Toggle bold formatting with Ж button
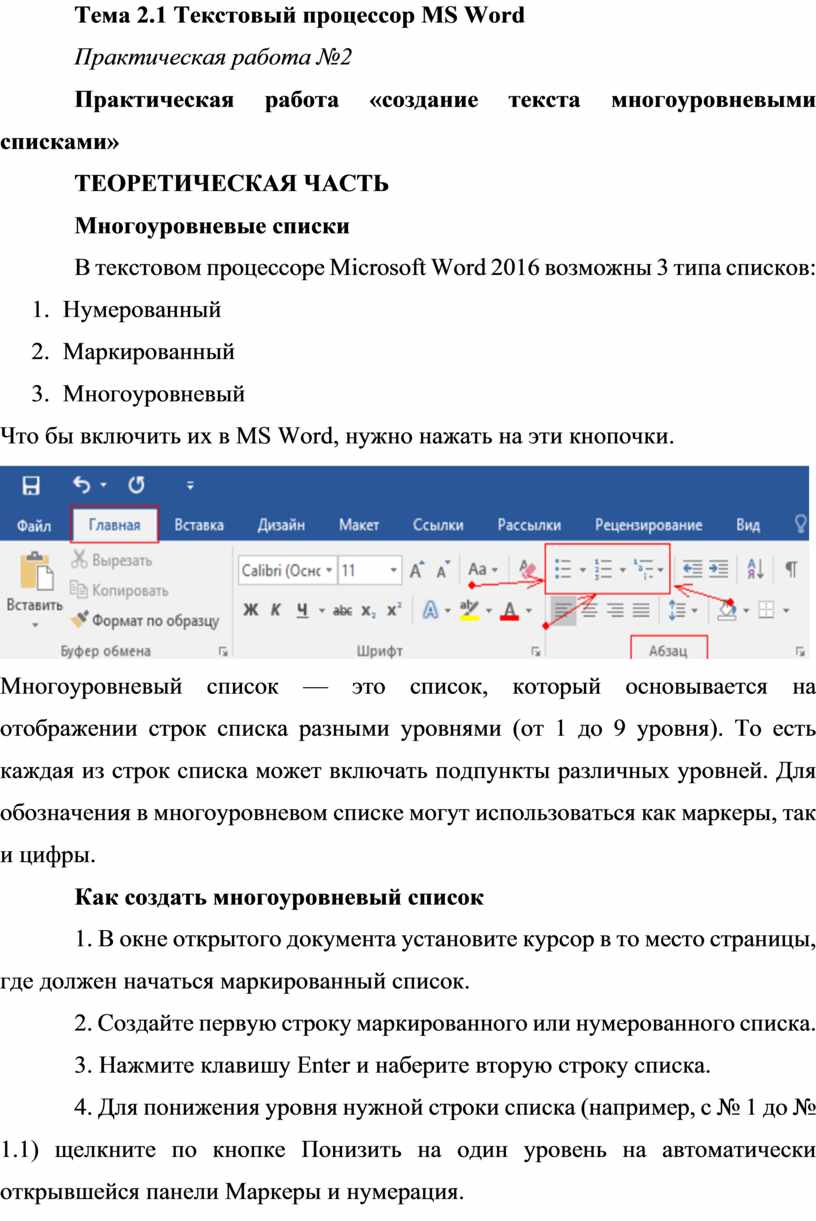 251,610
